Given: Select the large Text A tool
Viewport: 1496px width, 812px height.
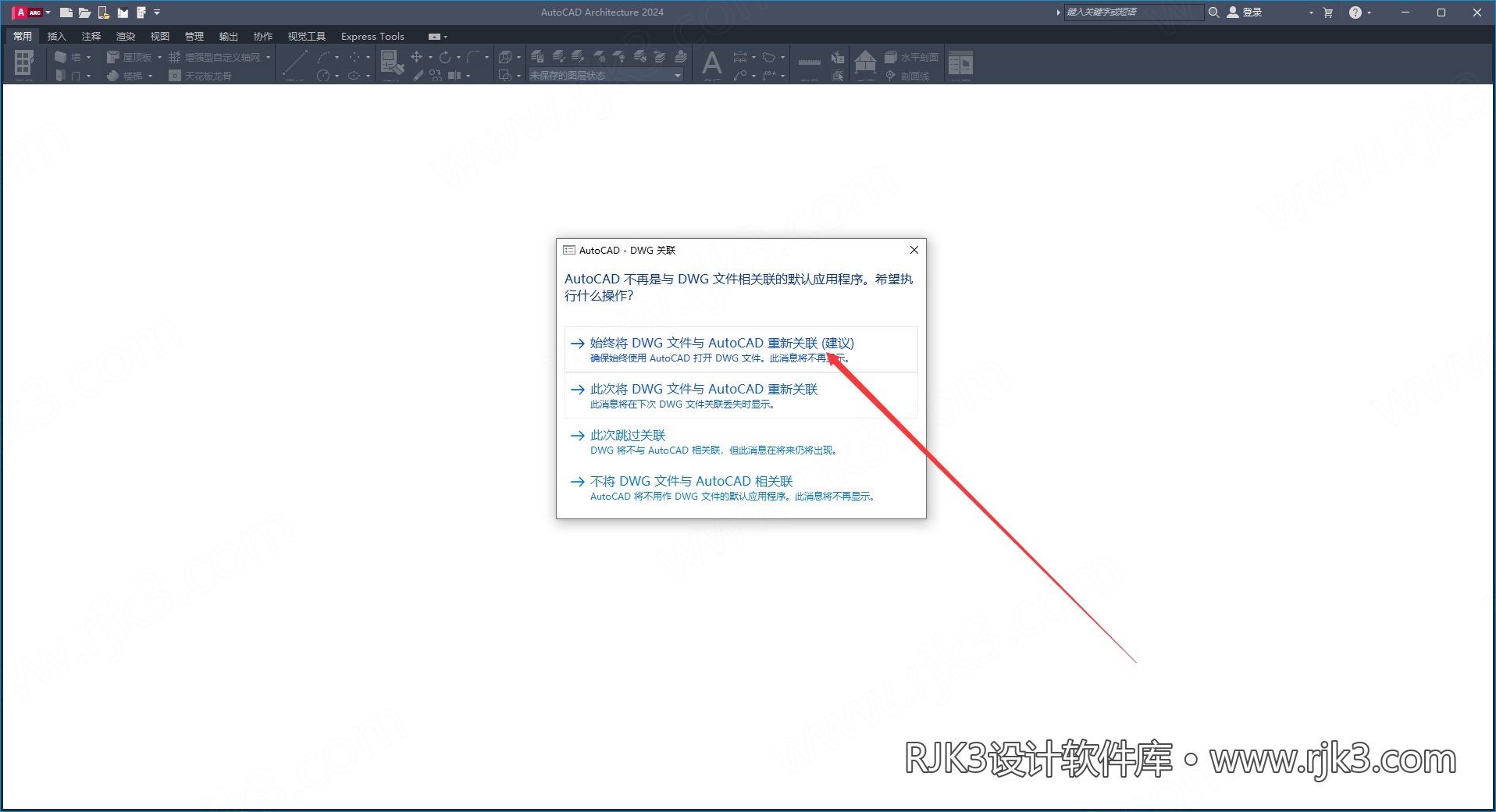Looking at the screenshot, I should click(712, 62).
